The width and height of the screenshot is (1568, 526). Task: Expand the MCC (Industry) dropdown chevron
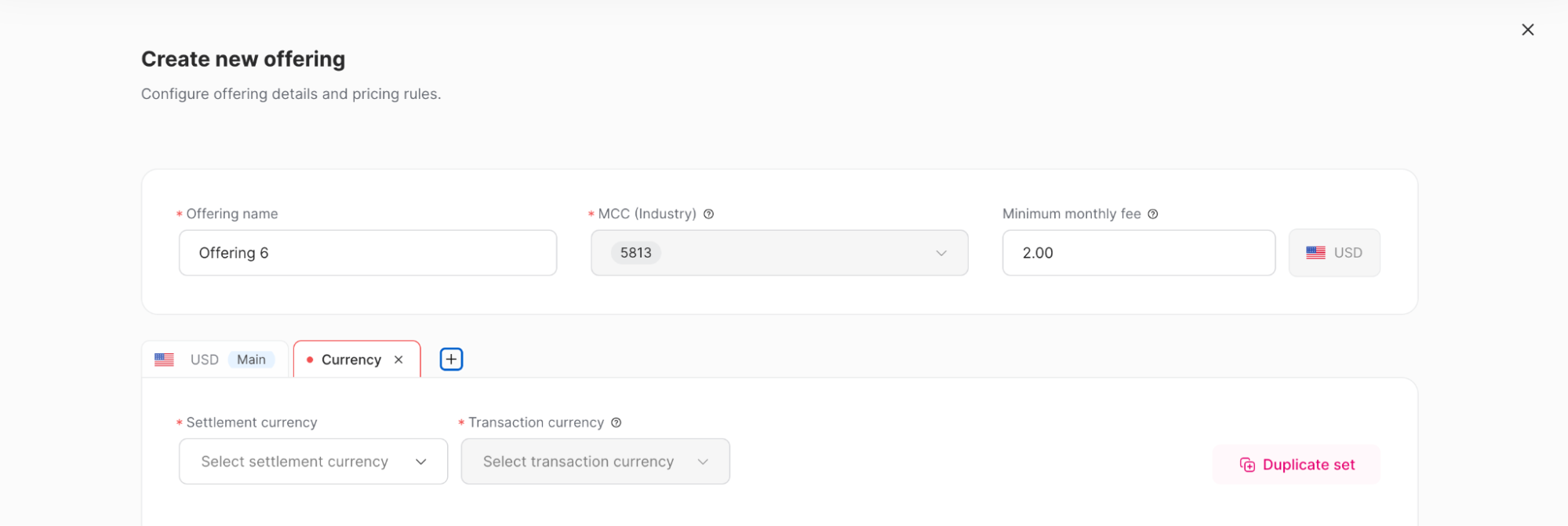941,253
